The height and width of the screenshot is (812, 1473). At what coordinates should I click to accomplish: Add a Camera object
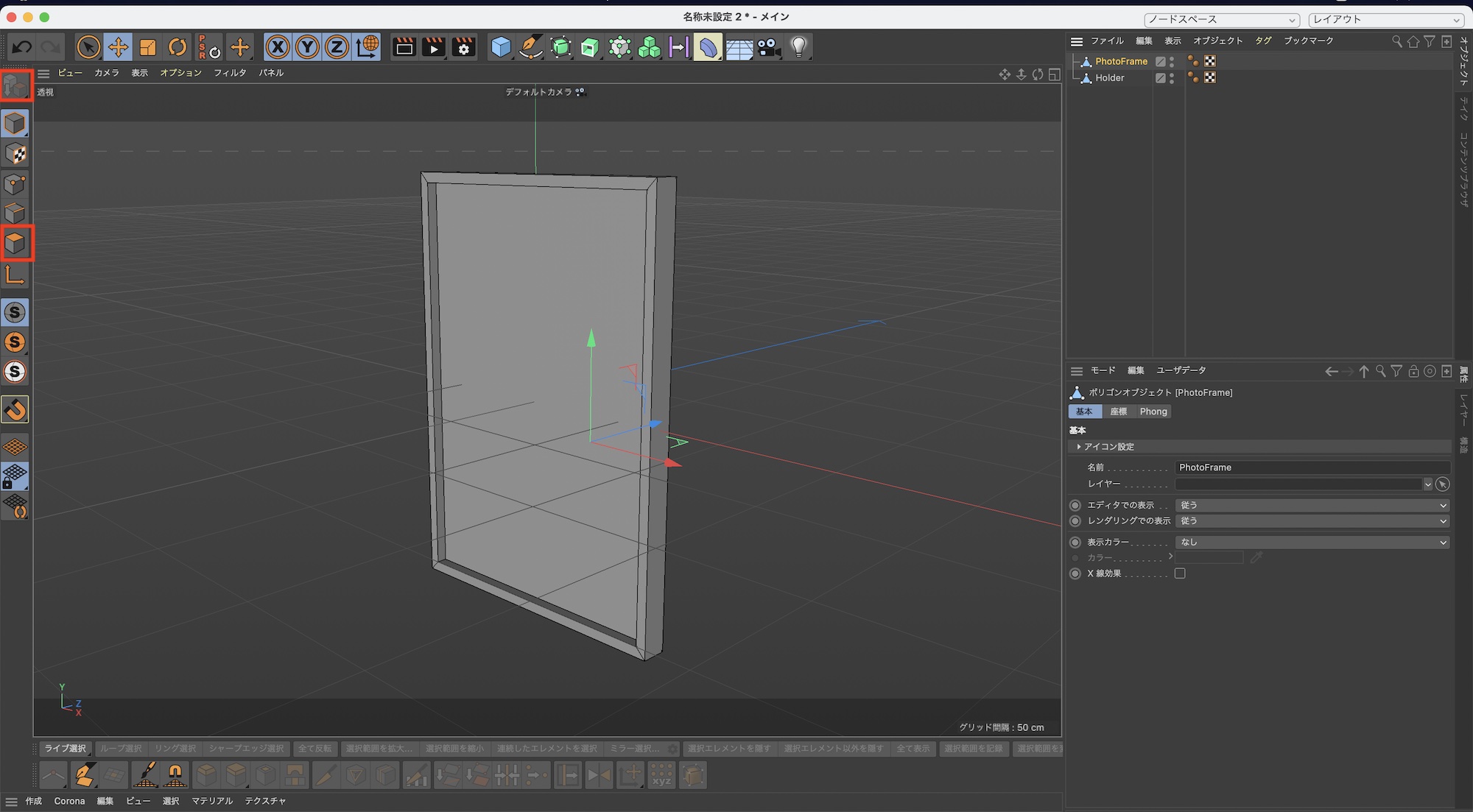click(769, 48)
